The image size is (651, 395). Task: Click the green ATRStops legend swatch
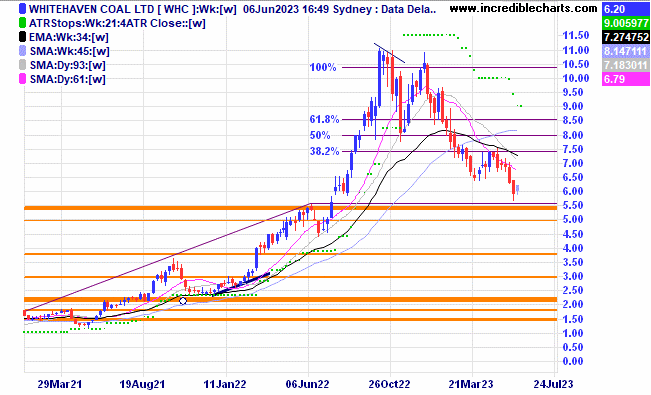[x=22, y=23]
